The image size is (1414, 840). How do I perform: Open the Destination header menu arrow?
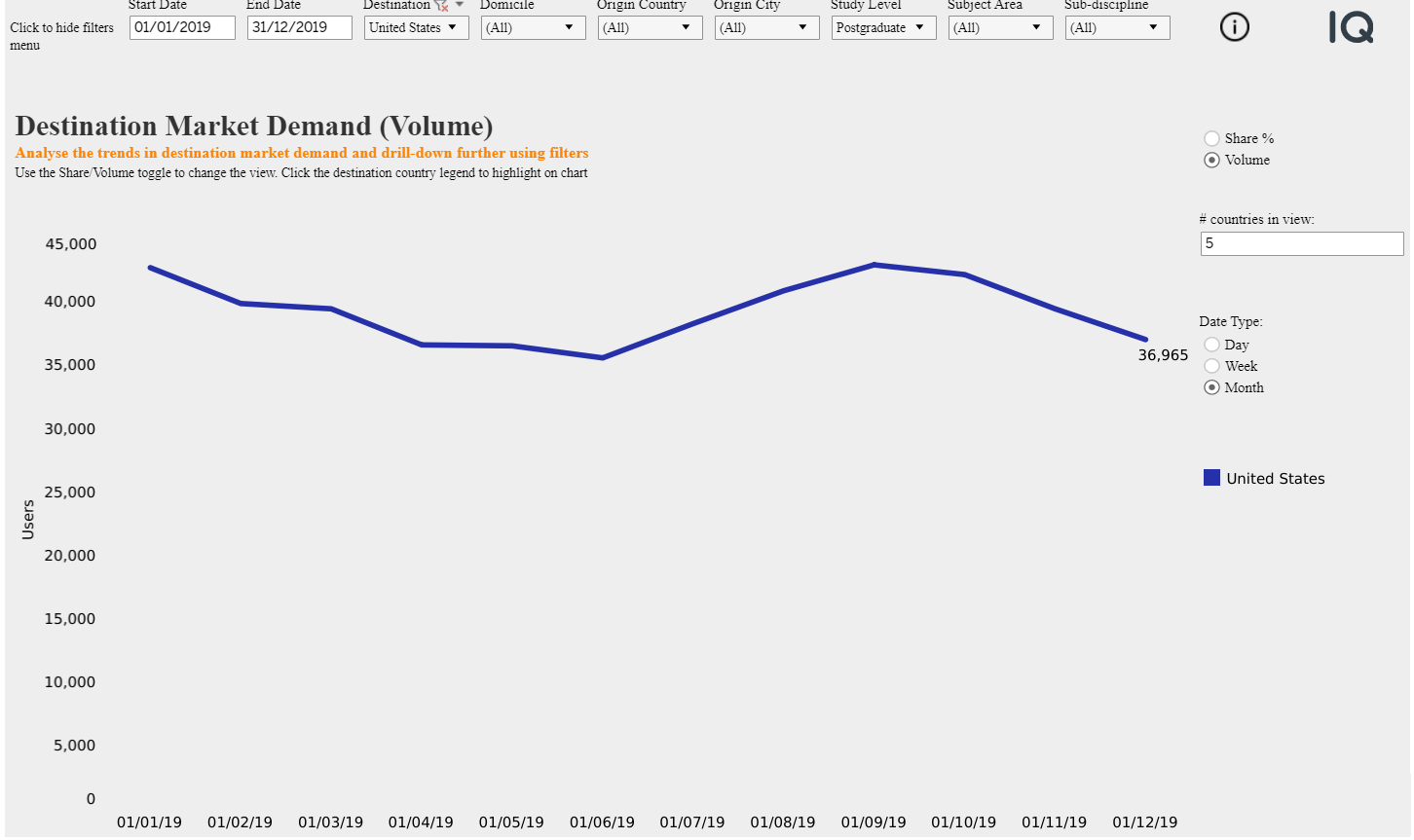[460, 5]
